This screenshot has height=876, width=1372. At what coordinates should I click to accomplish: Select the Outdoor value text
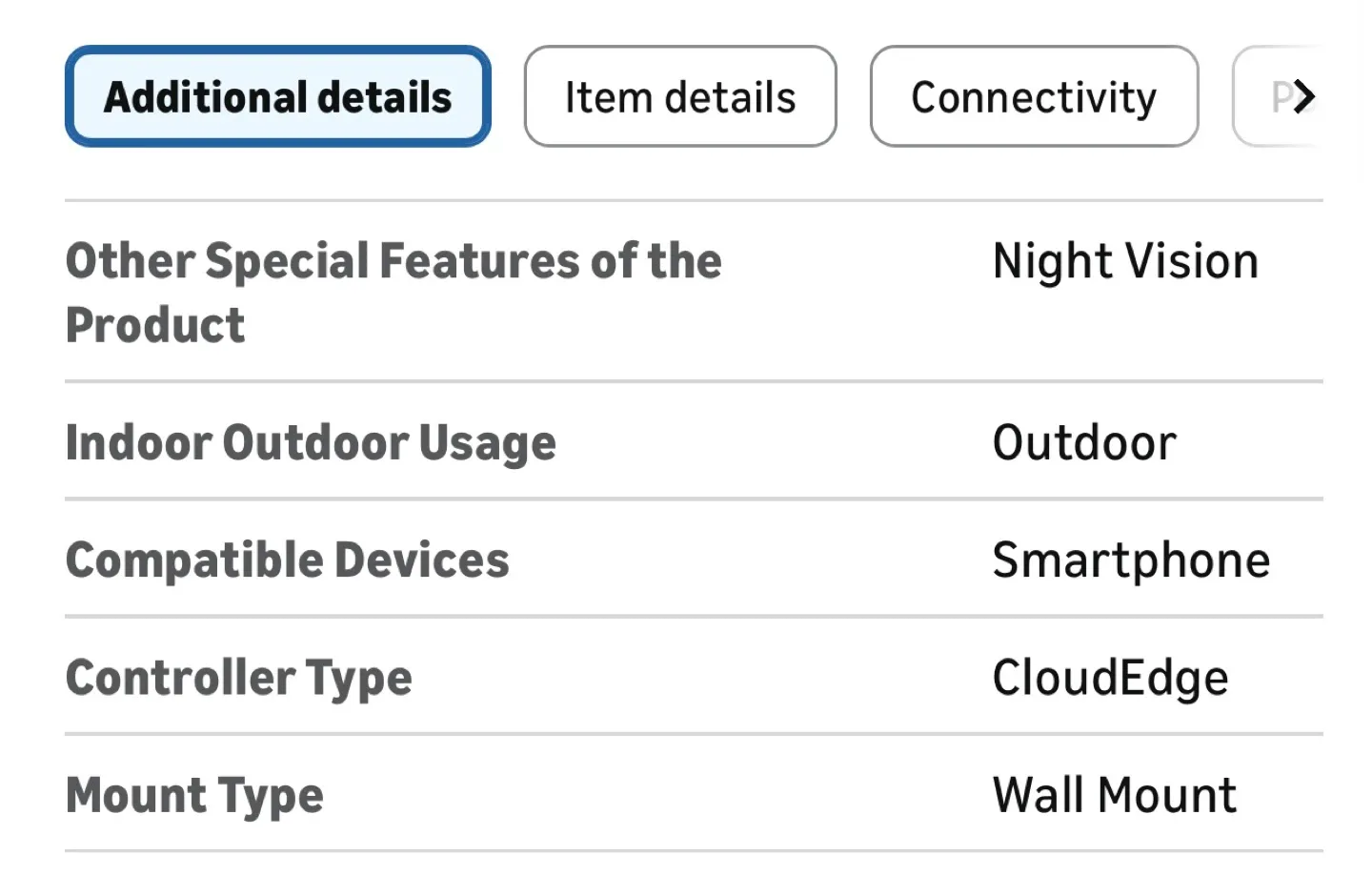coord(1085,441)
